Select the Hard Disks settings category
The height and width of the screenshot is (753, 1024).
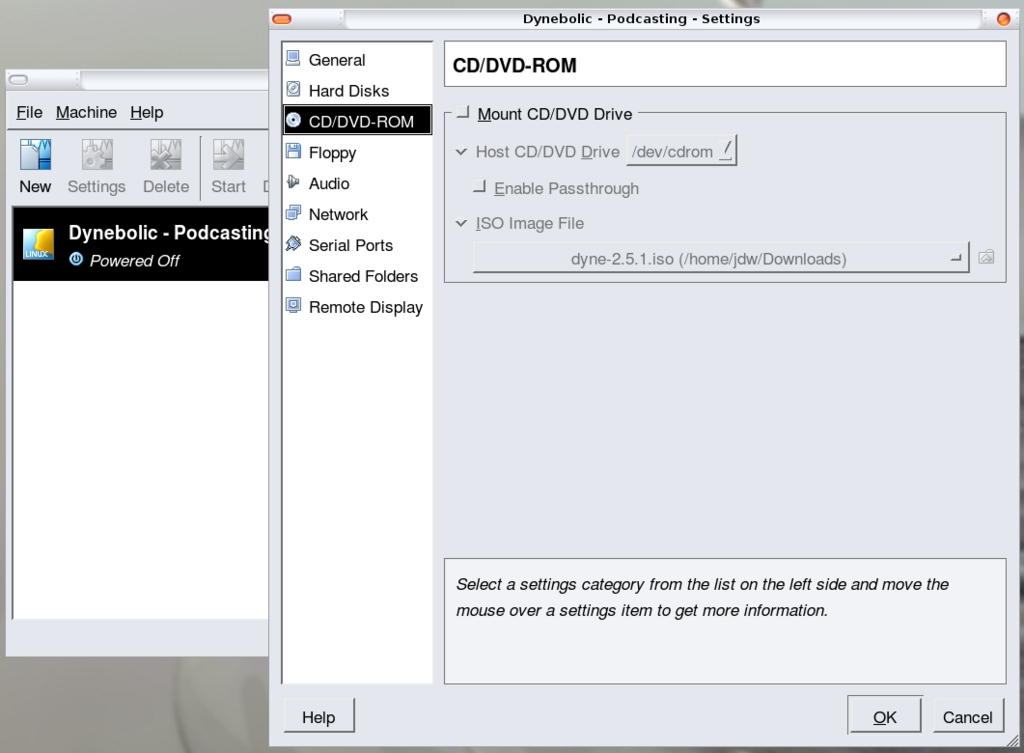point(348,91)
